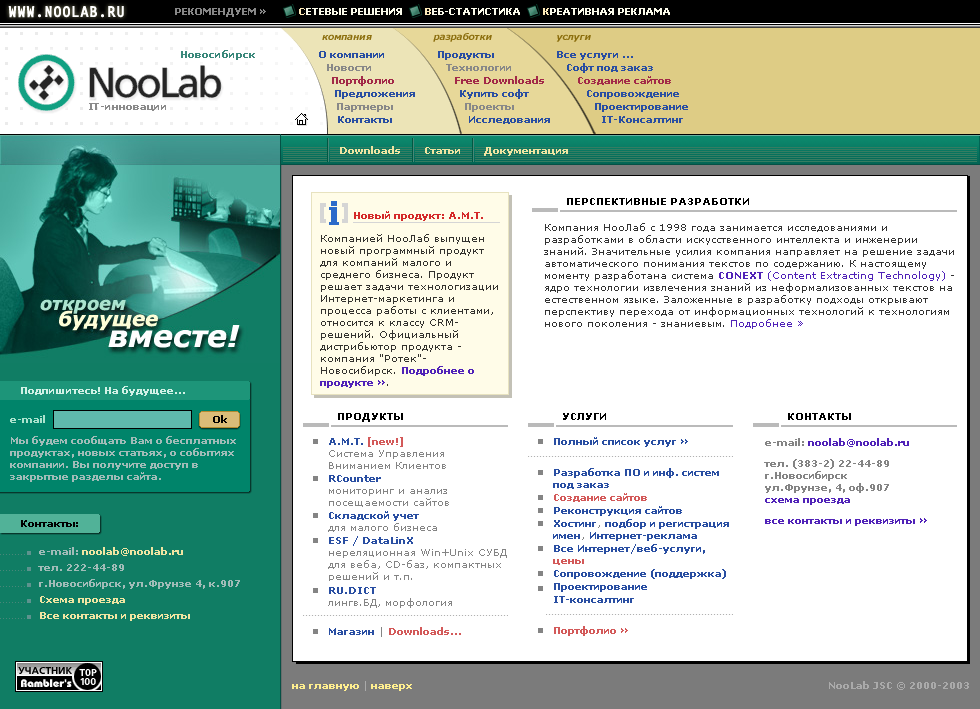Open the Все Интернет/веб-услуги link
Image resolution: width=980 pixels, height=709 pixels.
tap(629, 548)
